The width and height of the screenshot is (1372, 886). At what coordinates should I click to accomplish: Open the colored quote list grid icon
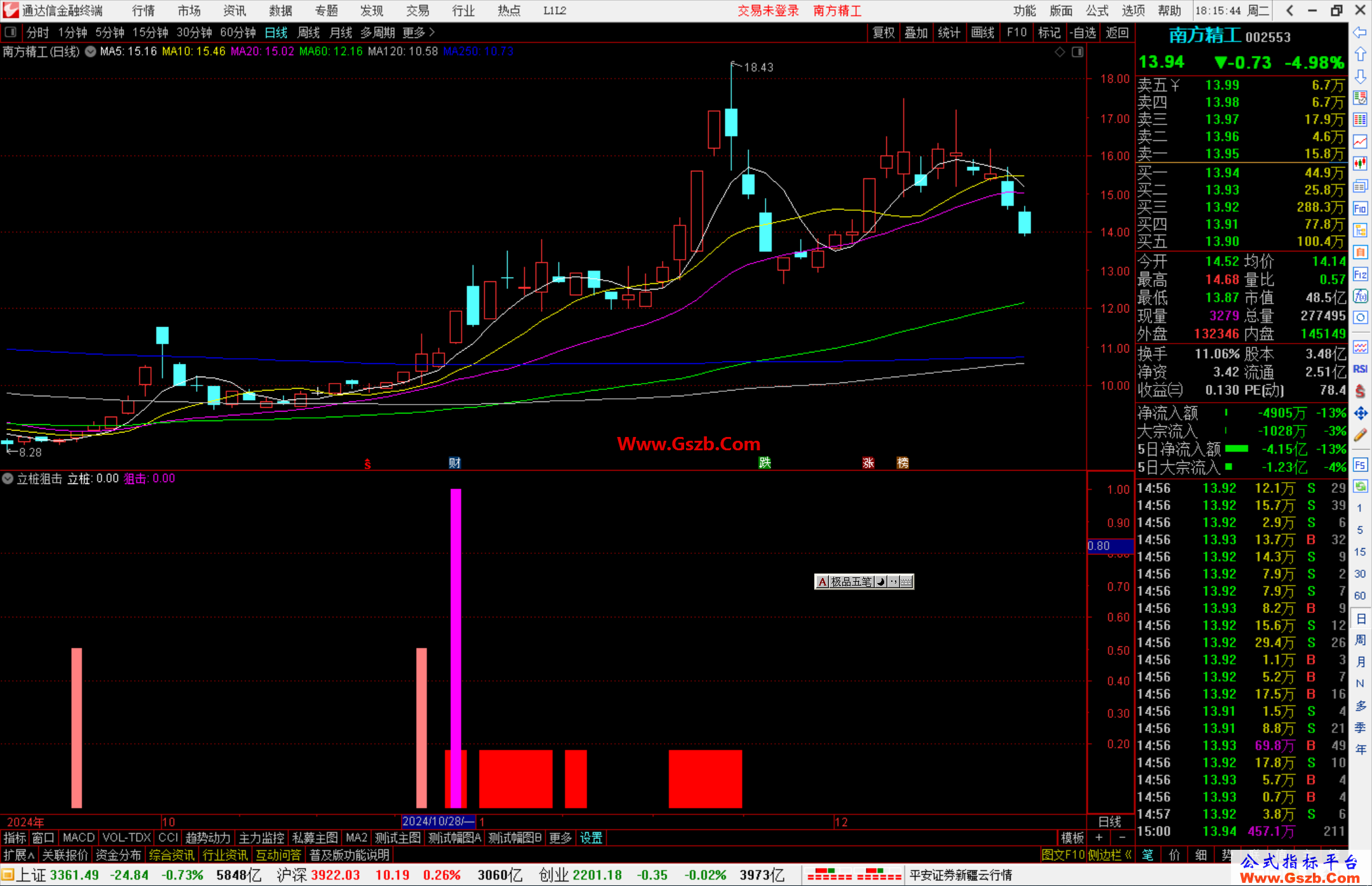point(1360,120)
